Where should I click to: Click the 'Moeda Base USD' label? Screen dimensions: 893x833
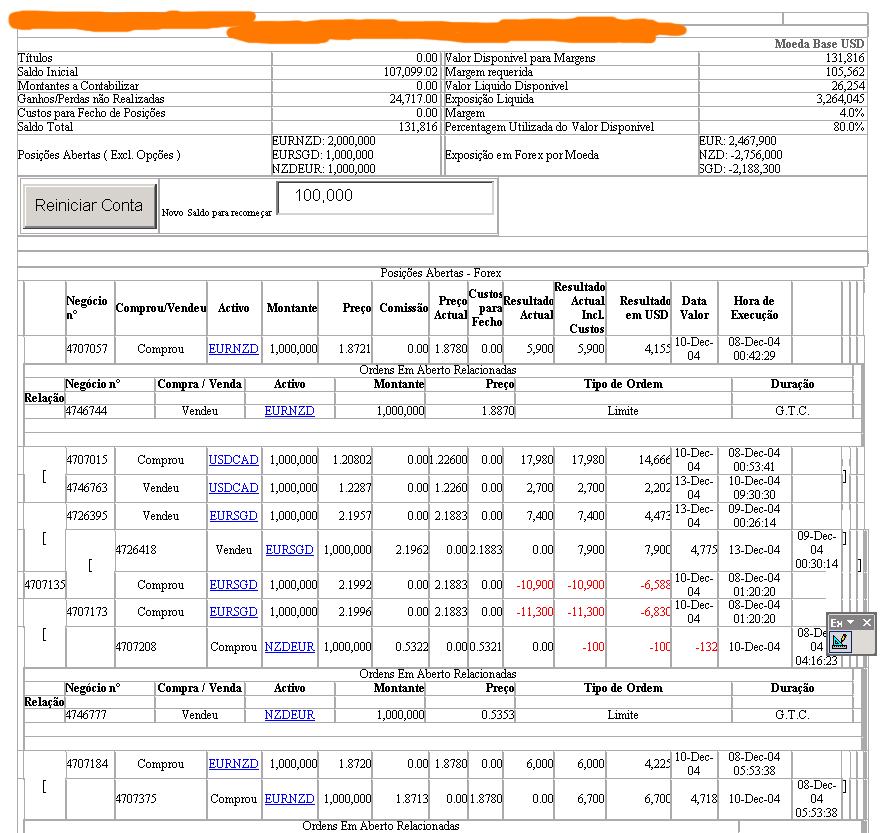(x=819, y=44)
